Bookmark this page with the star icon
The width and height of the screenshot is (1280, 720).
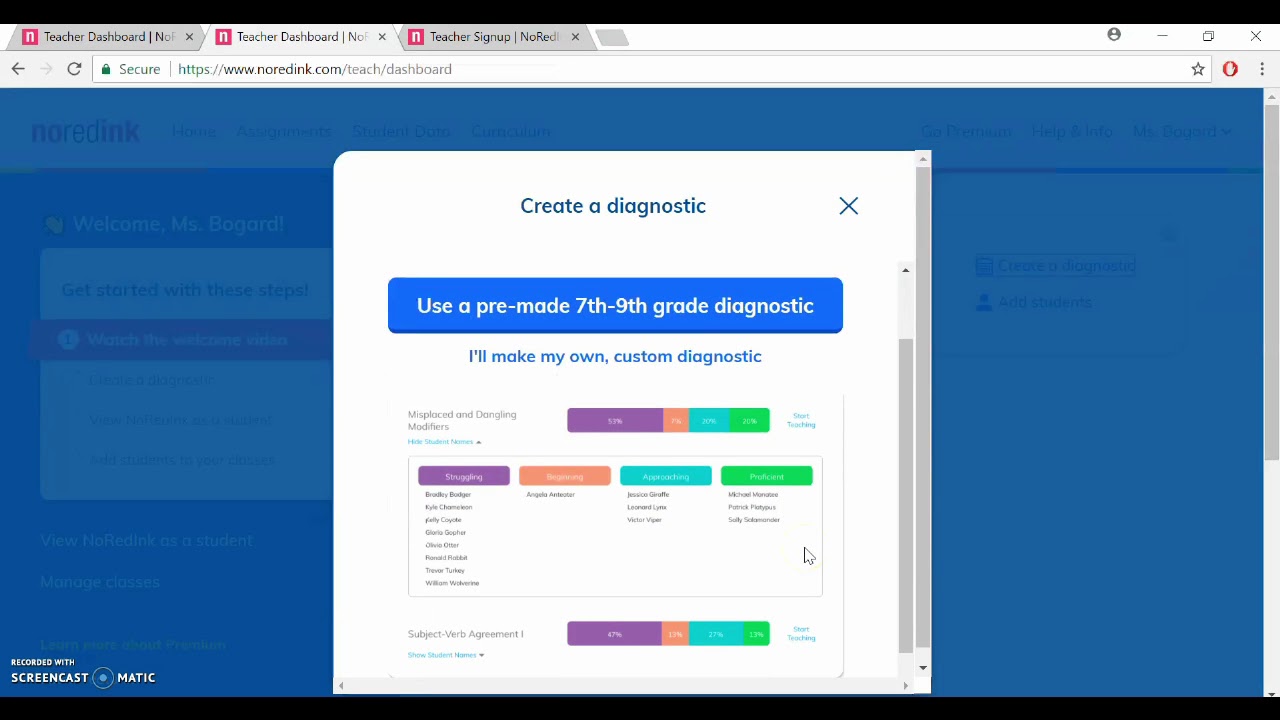point(1198,69)
